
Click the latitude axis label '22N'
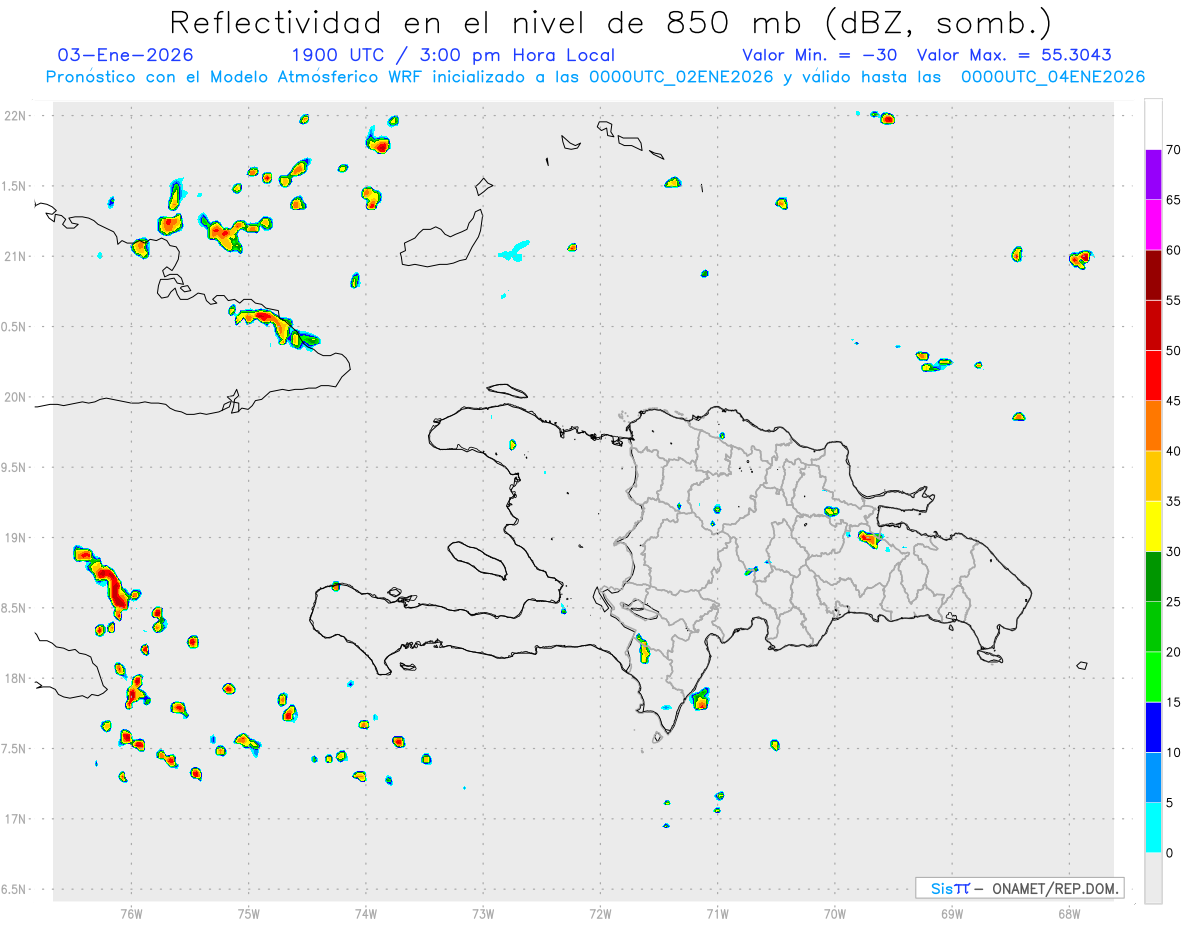(15, 116)
